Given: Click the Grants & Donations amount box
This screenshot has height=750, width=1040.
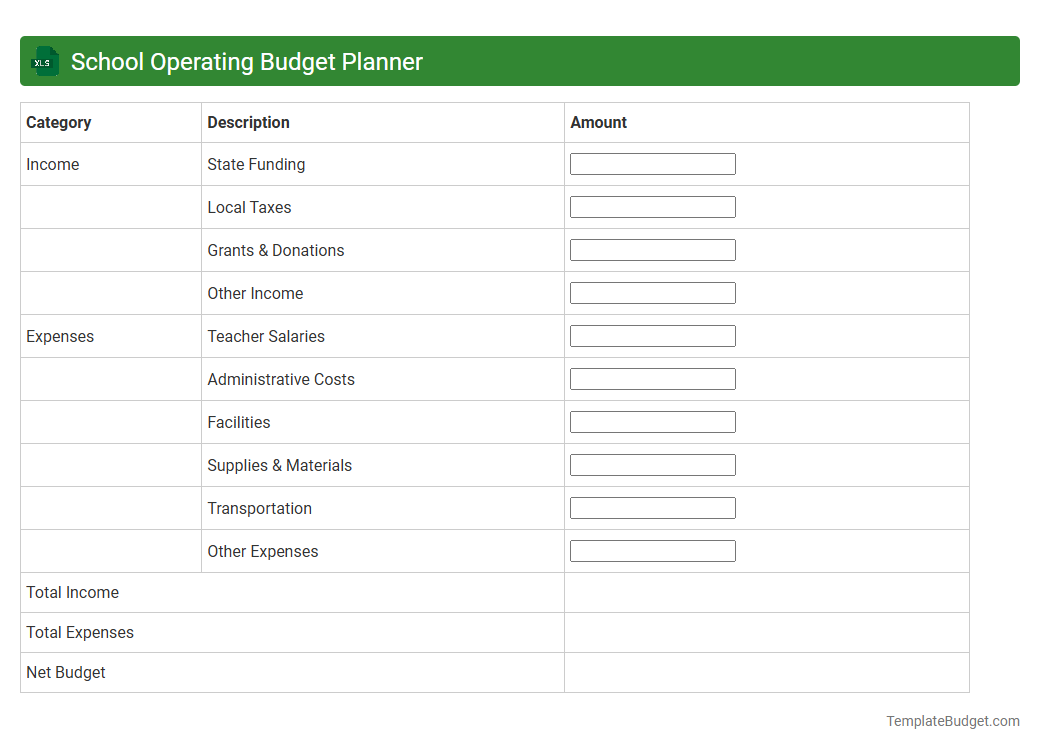Looking at the screenshot, I should 652,249.
